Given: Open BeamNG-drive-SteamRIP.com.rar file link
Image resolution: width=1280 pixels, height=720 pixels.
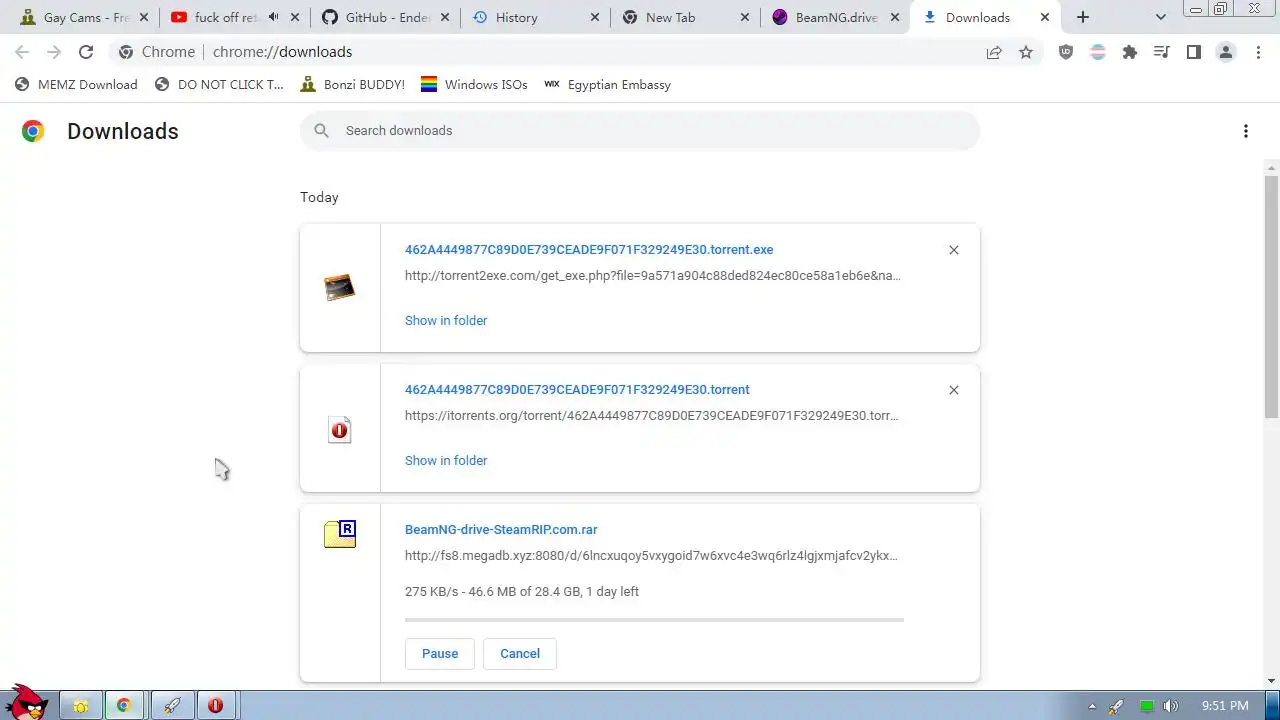Looking at the screenshot, I should (x=501, y=530).
